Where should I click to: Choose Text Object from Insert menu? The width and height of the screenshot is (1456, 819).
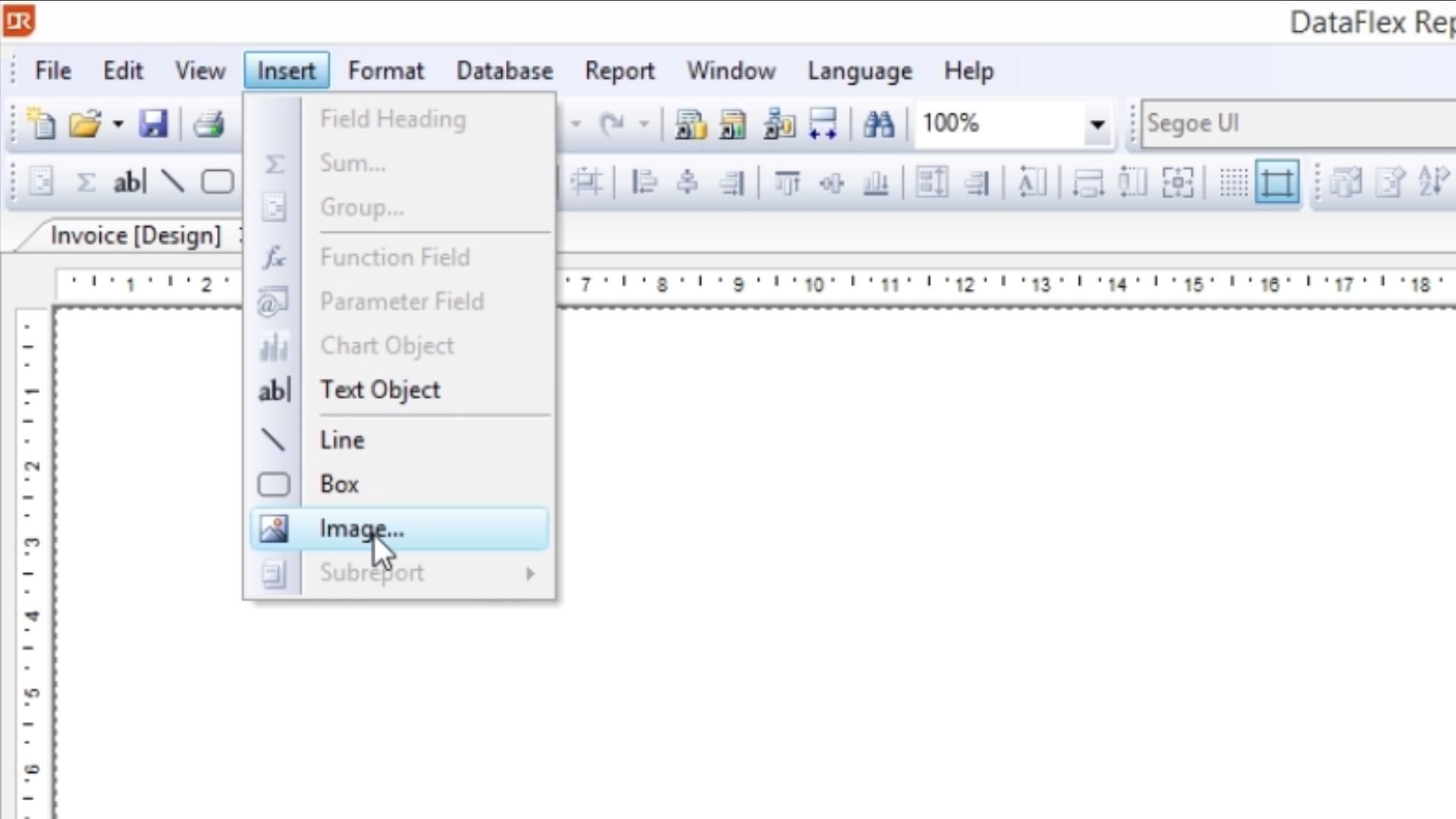[380, 390]
